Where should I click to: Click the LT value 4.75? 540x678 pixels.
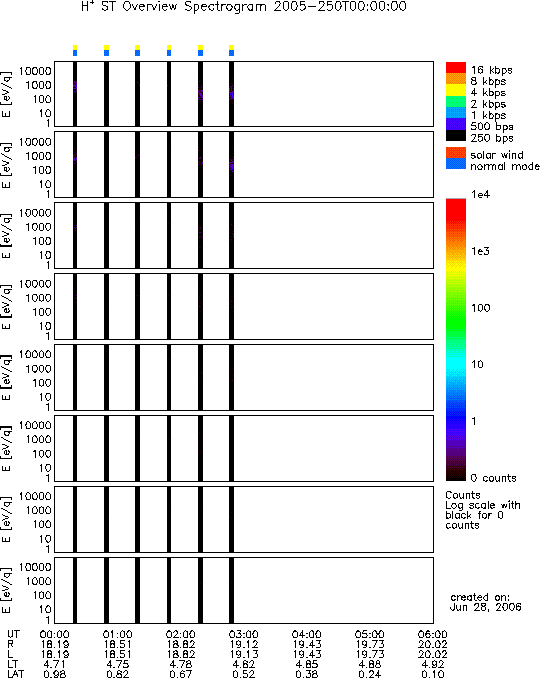[118, 664]
